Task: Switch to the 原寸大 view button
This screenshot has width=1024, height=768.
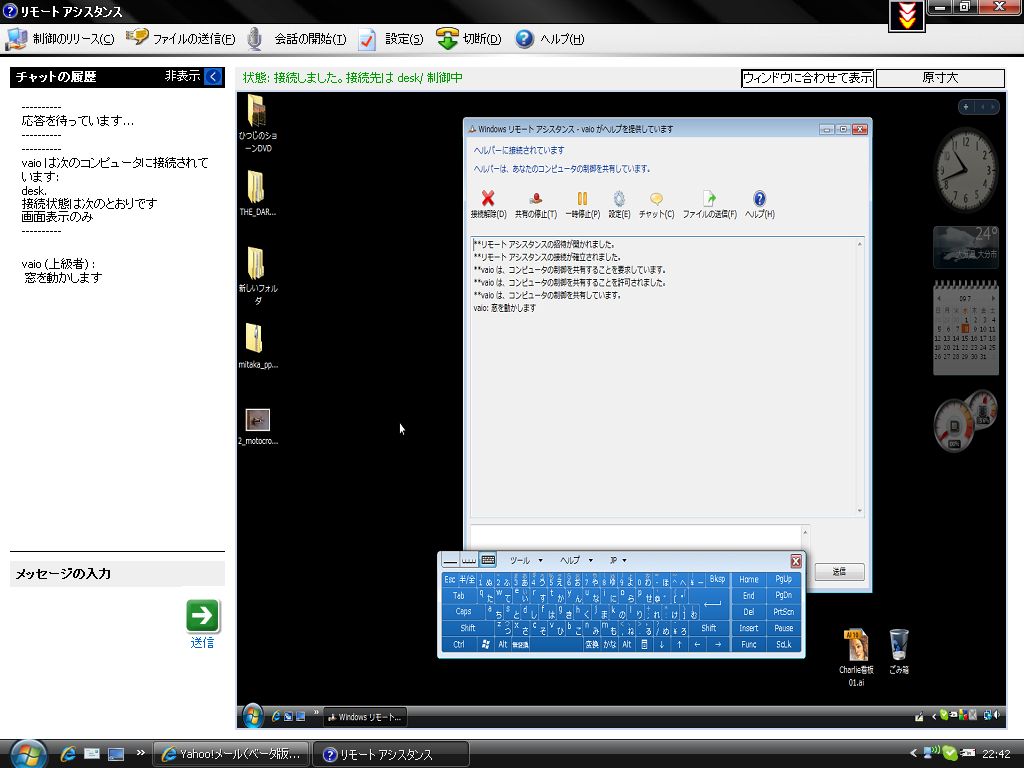Action: tap(940, 78)
